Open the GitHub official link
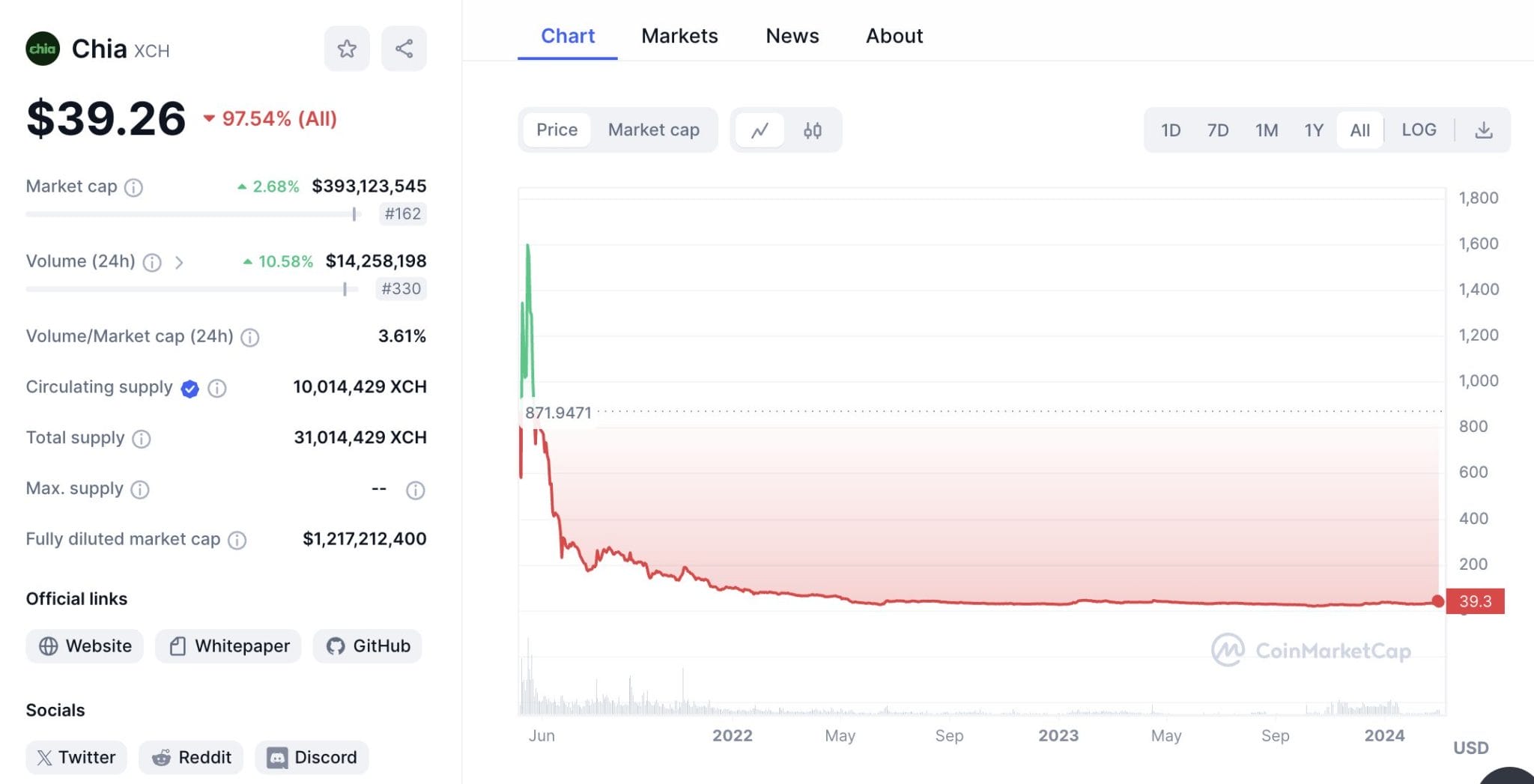Image resolution: width=1534 pixels, height=784 pixels. (x=368, y=646)
